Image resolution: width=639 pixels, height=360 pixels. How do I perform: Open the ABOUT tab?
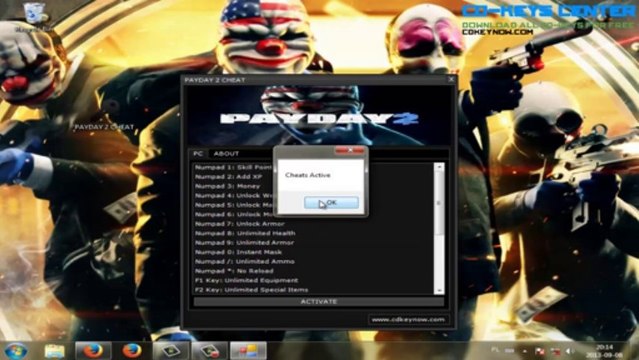pos(226,154)
